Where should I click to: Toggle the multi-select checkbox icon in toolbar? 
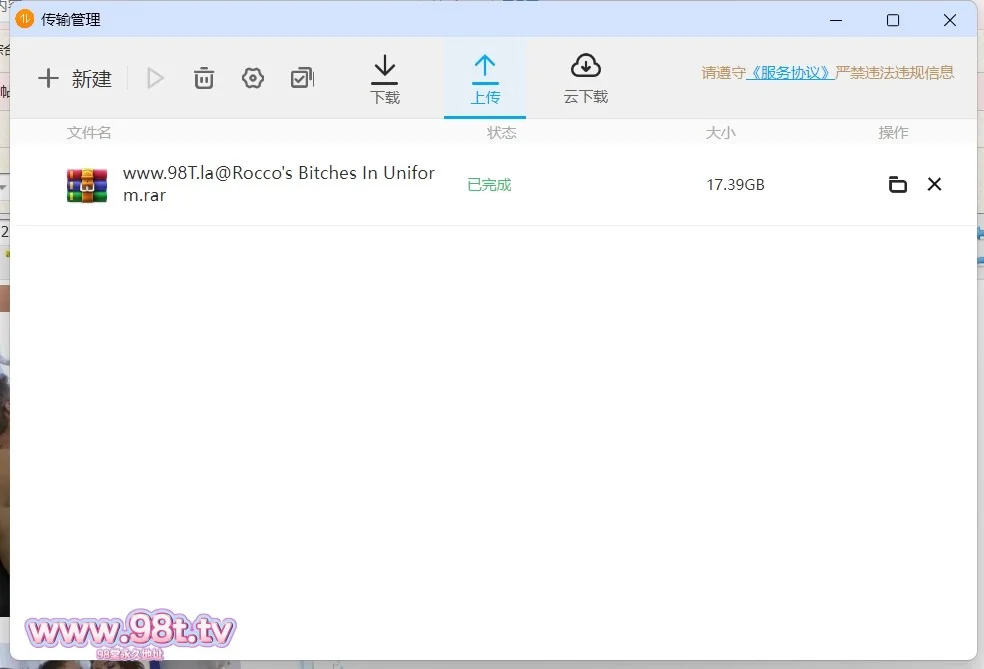(x=302, y=78)
